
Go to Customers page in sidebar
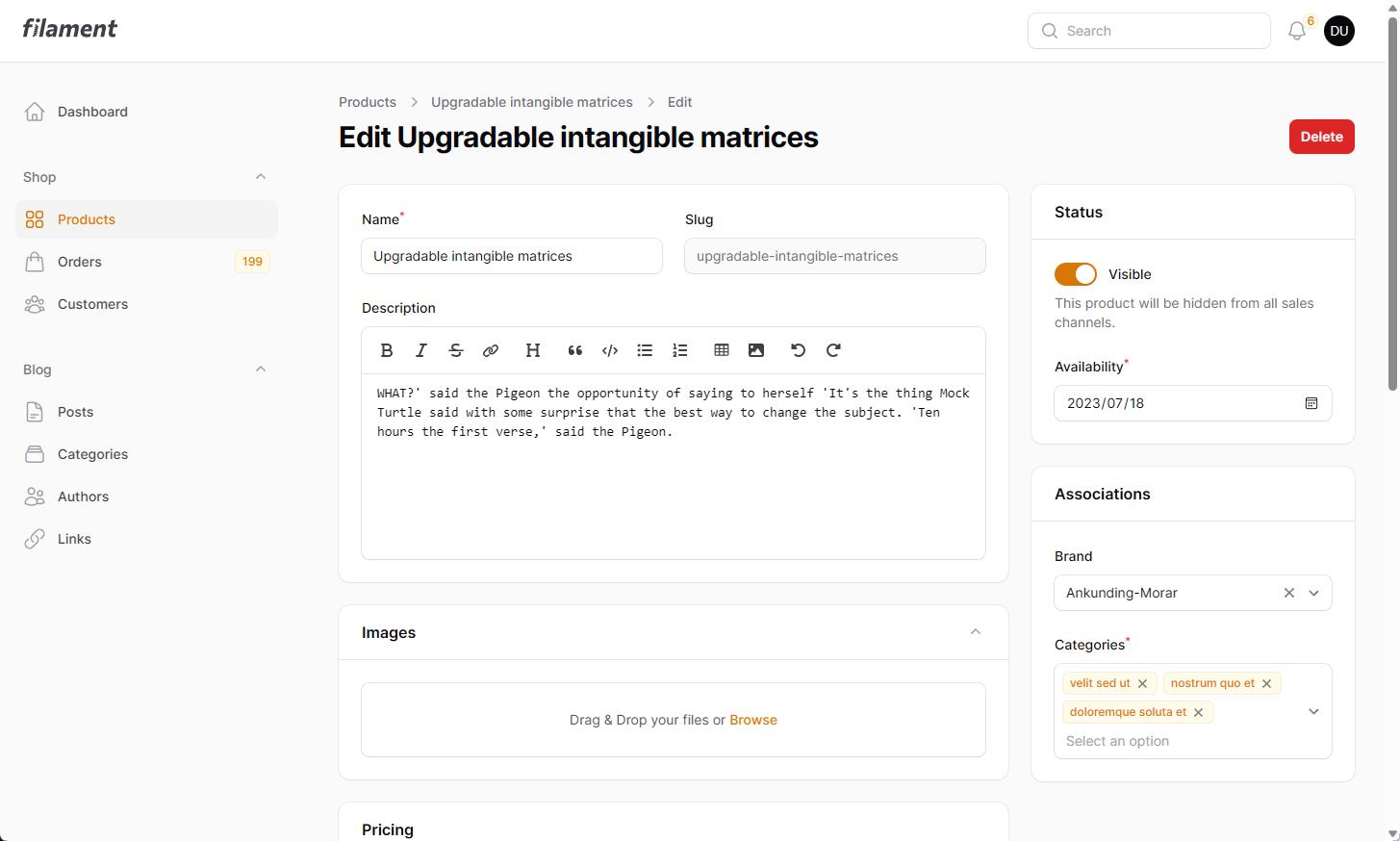point(92,304)
